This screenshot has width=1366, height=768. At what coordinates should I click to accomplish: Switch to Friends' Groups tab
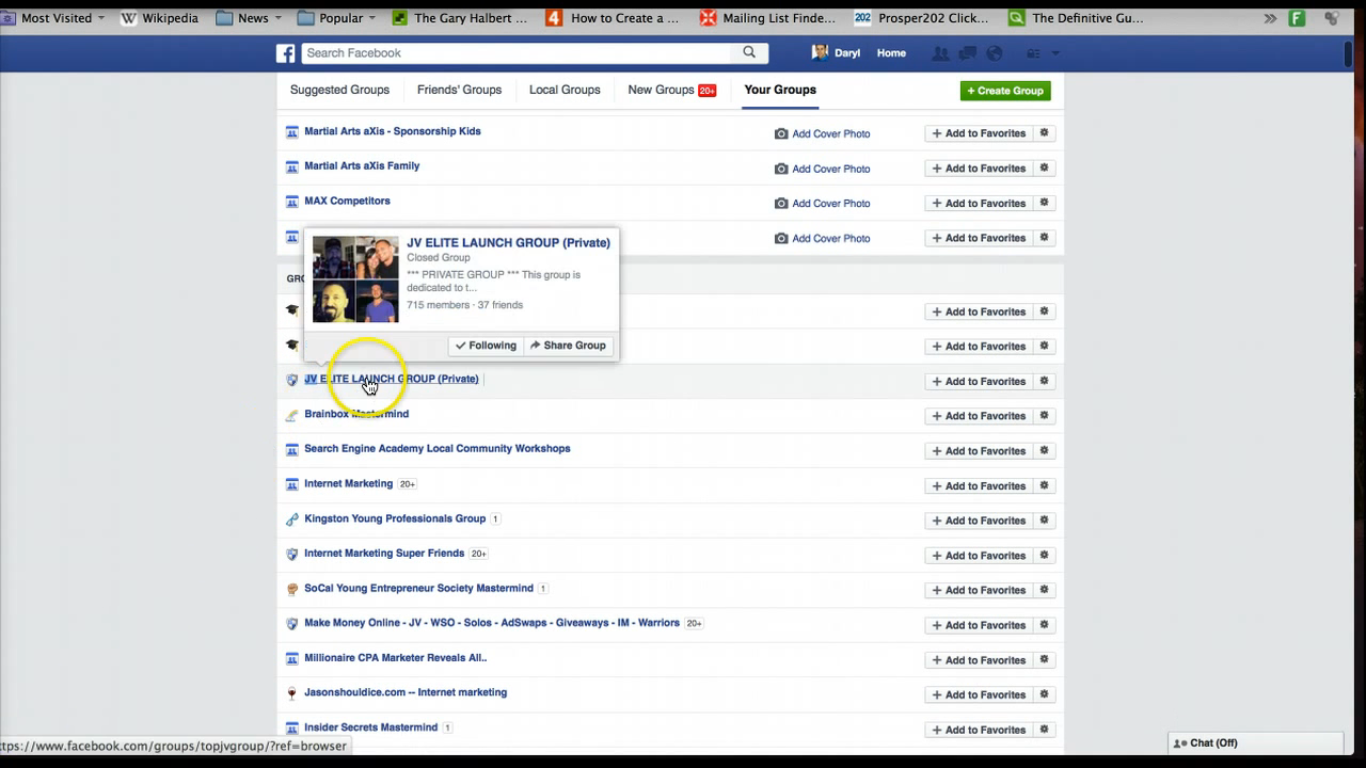(x=459, y=90)
